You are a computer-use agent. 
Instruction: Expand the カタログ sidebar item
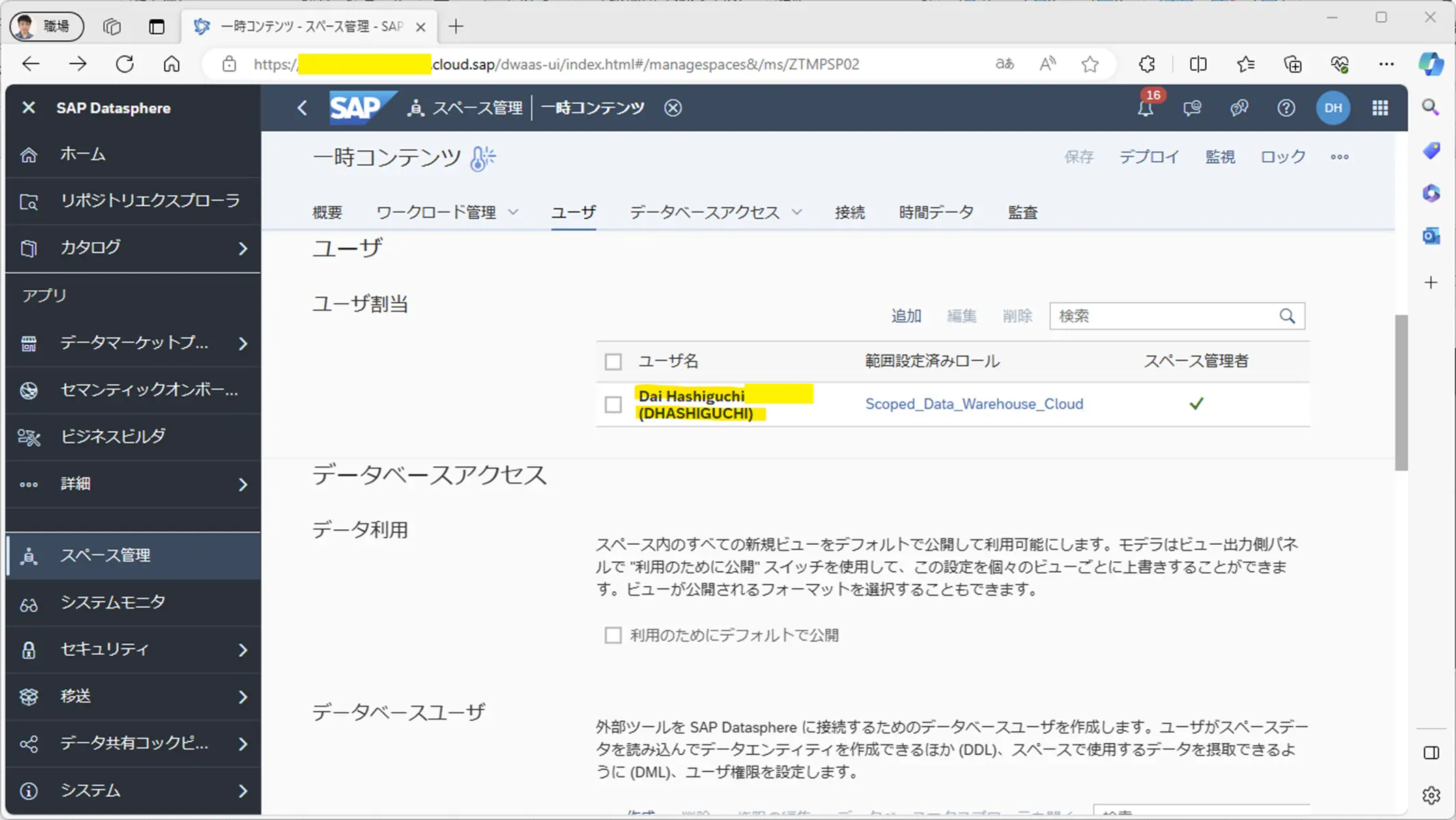click(x=242, y=249)
